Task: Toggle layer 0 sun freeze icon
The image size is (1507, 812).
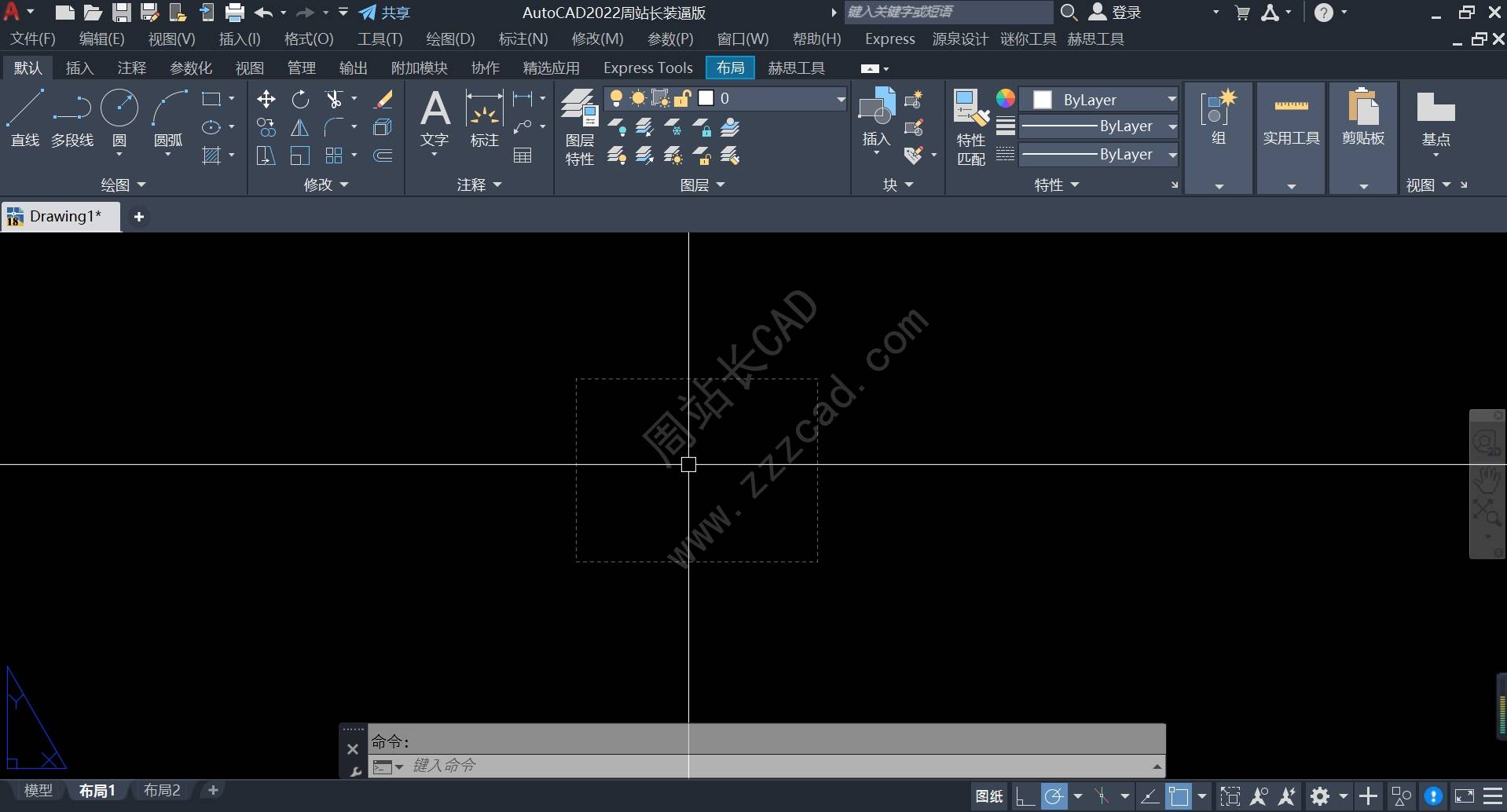Action: tap(638, 98)
